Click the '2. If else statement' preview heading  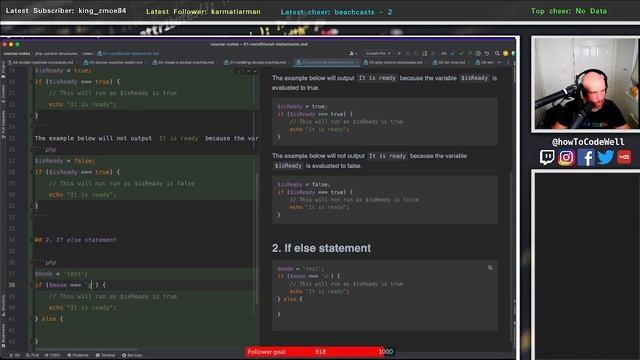tap(321, 248)
